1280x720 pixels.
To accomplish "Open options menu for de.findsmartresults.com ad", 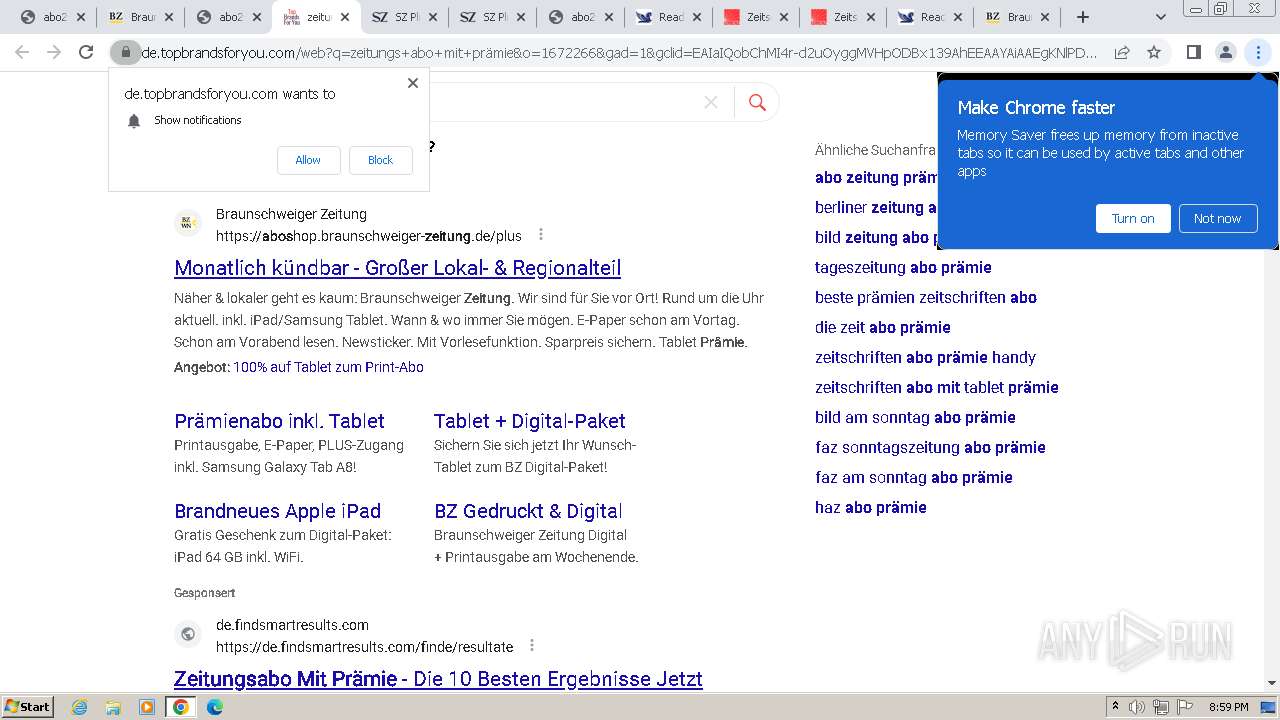I will pos(532,646).
